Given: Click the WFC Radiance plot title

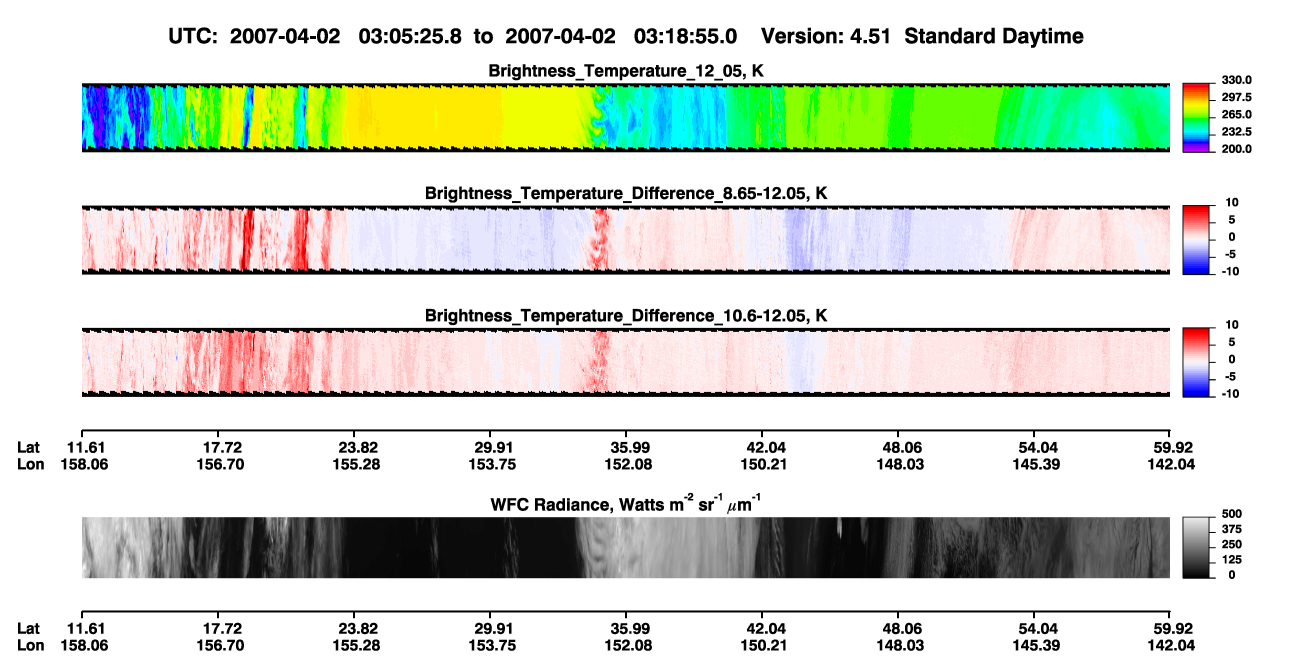Looking at the screenshot, I should (626, 504).
